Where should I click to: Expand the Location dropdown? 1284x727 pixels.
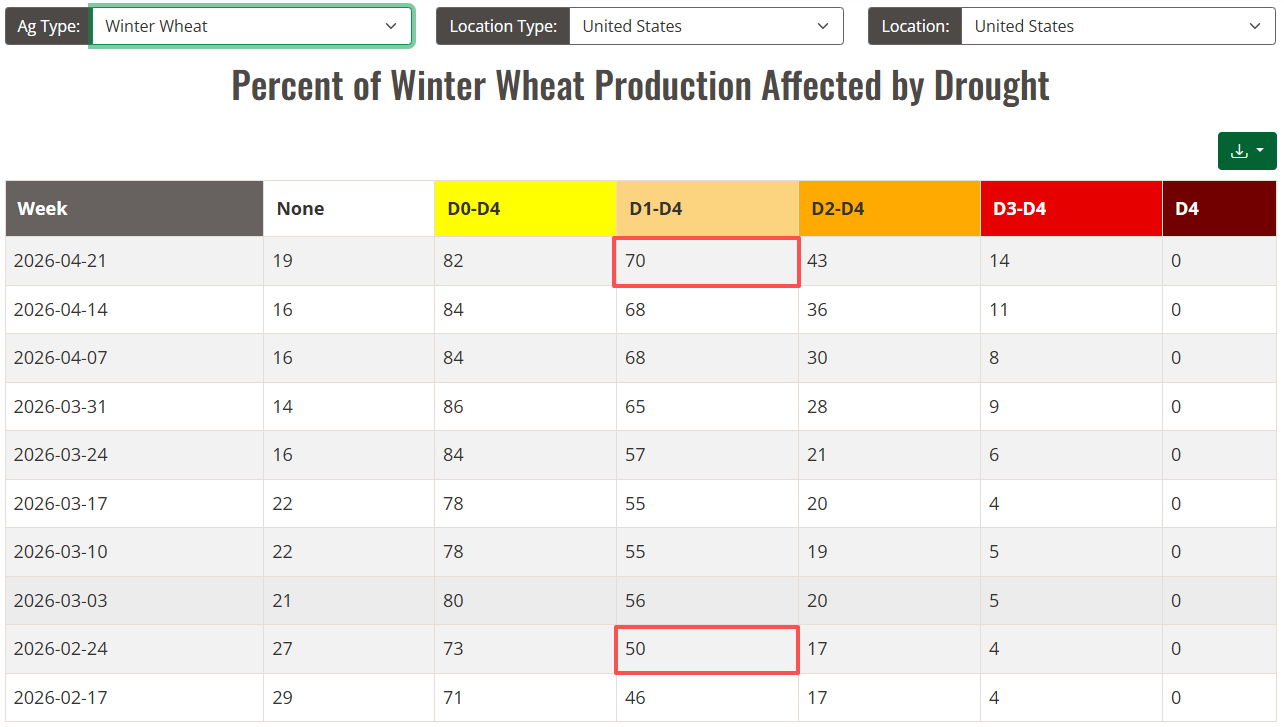(1117, 26)
